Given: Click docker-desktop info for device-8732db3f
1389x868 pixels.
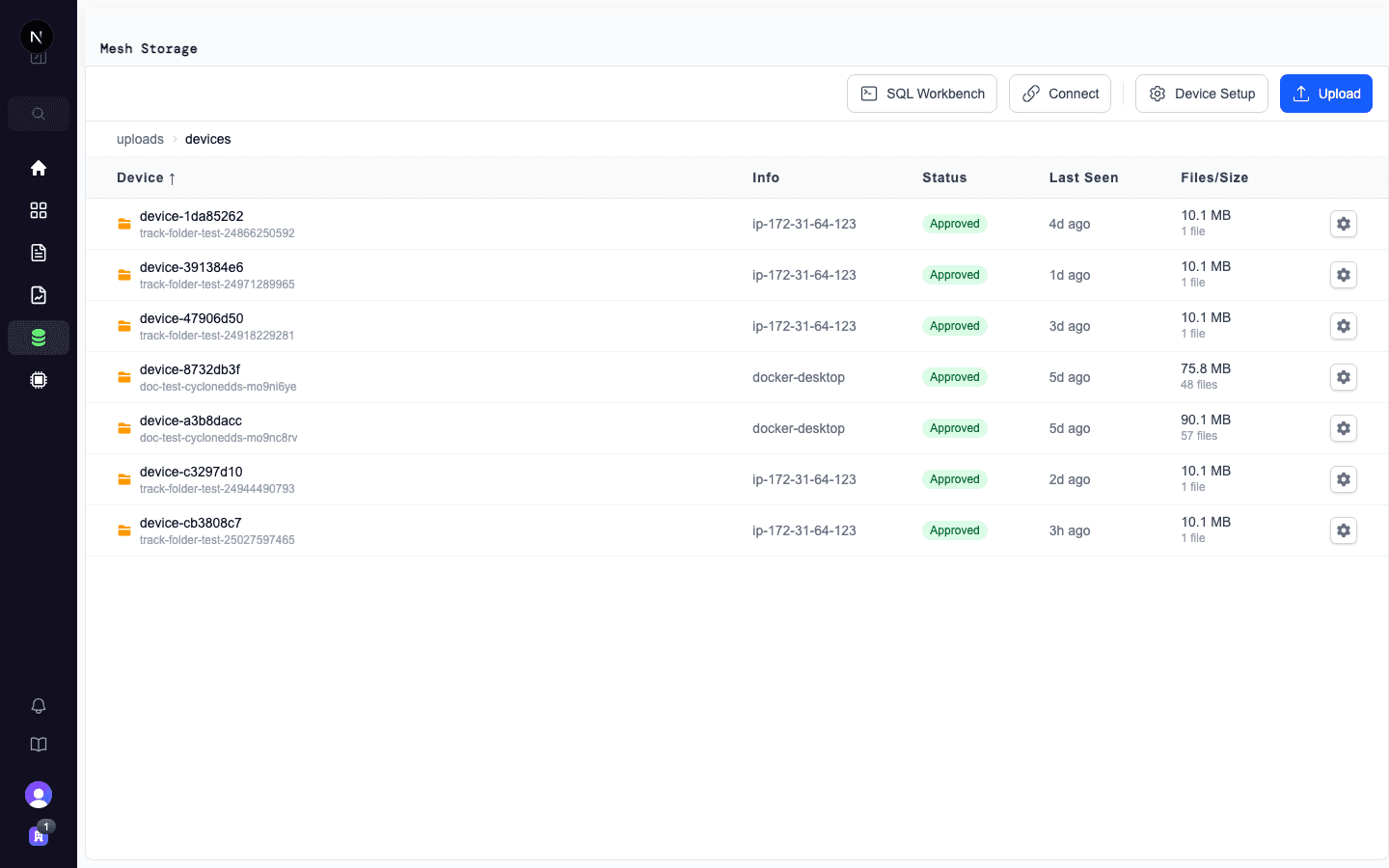Looking at the screenshot, I should click(799, 377).
